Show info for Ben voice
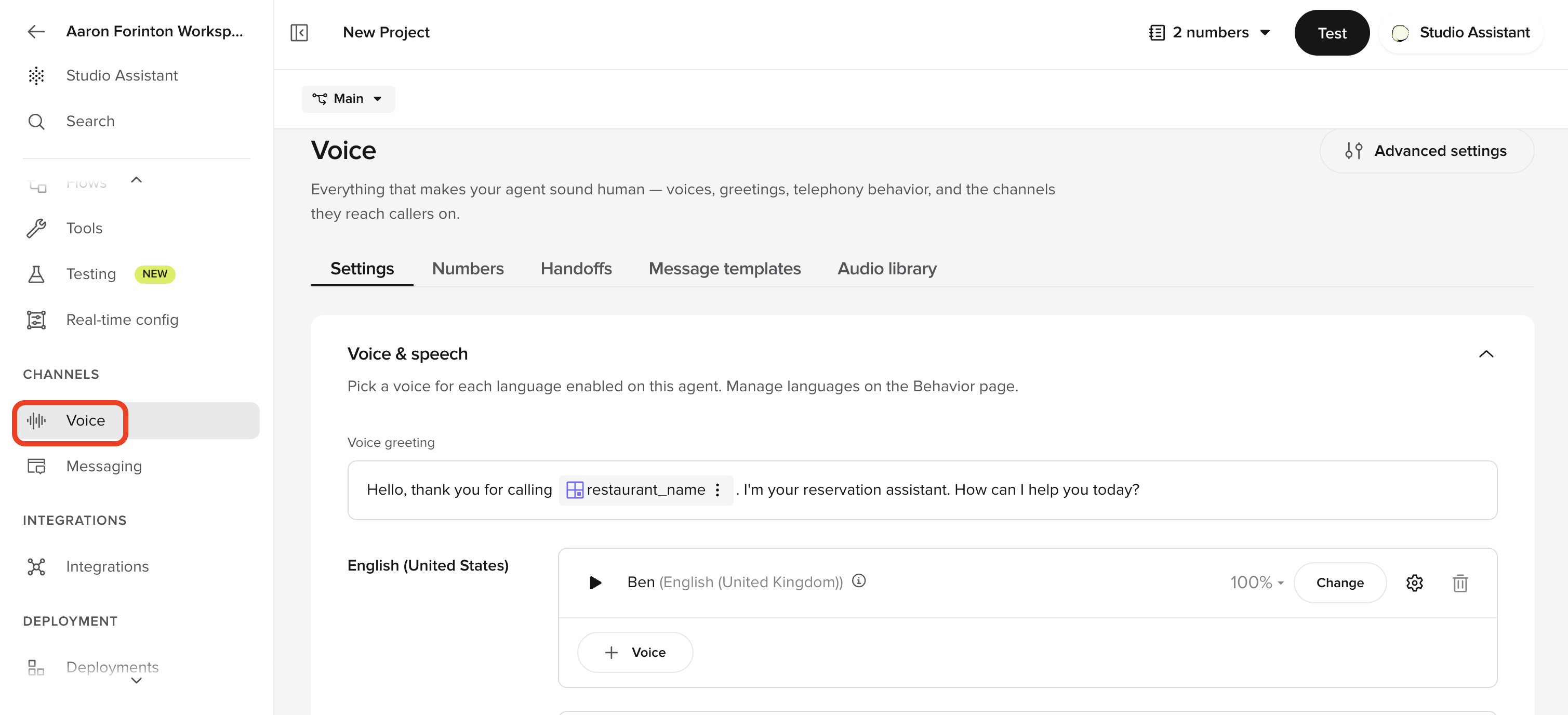 tap(859, 581)
